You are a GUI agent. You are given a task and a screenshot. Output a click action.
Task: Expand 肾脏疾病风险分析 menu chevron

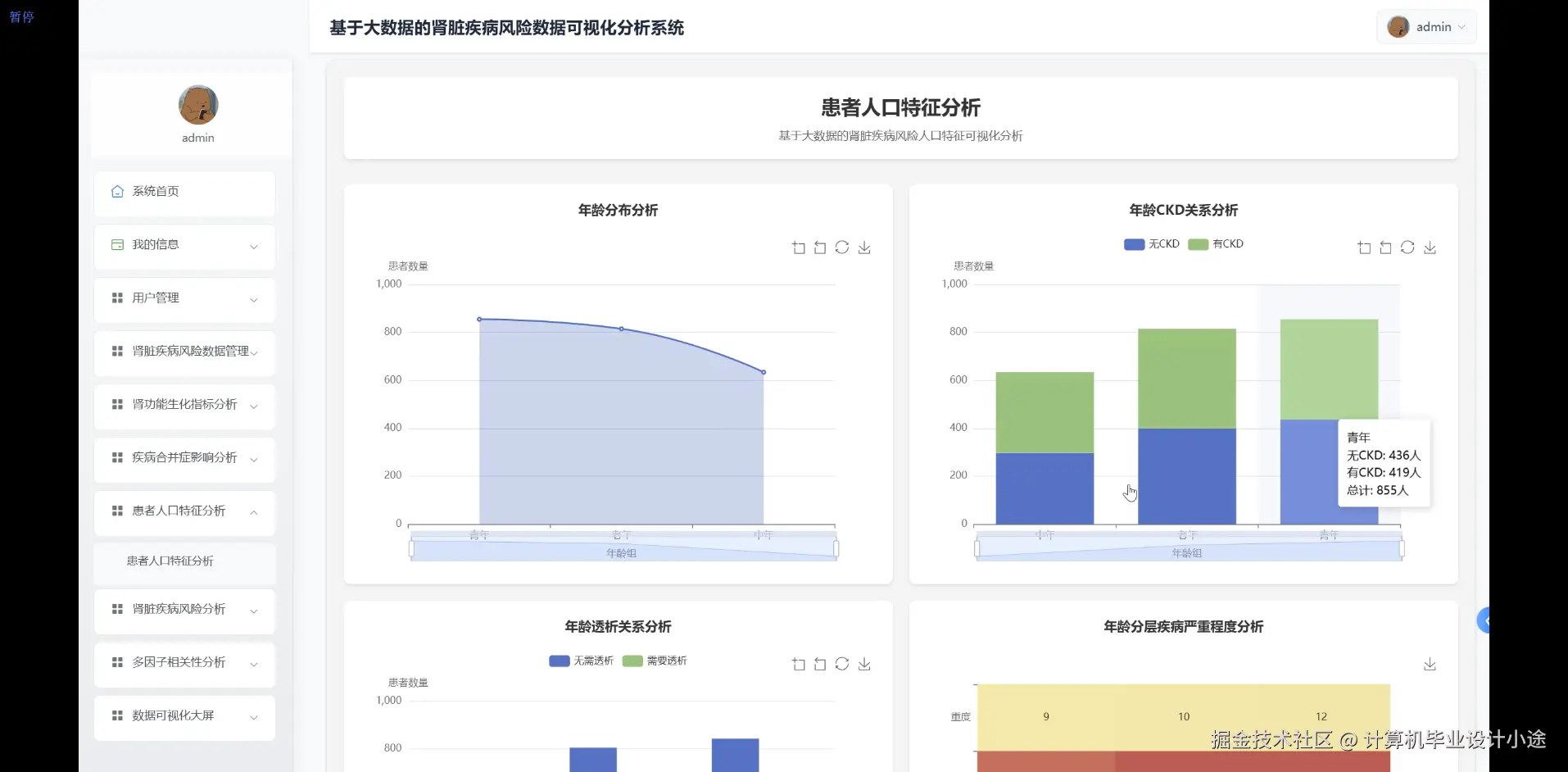(254, 611)
